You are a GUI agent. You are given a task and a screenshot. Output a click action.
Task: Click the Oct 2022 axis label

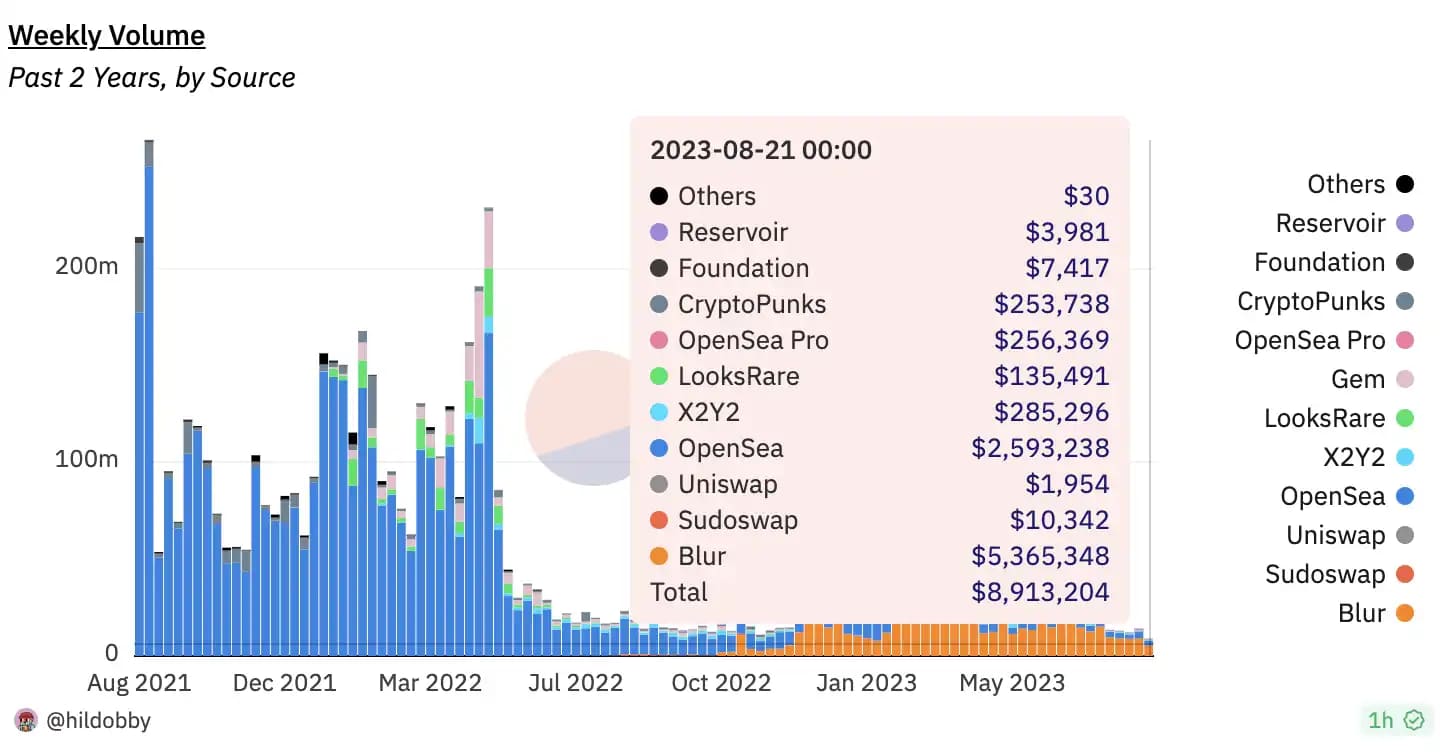tap(720, 683)
